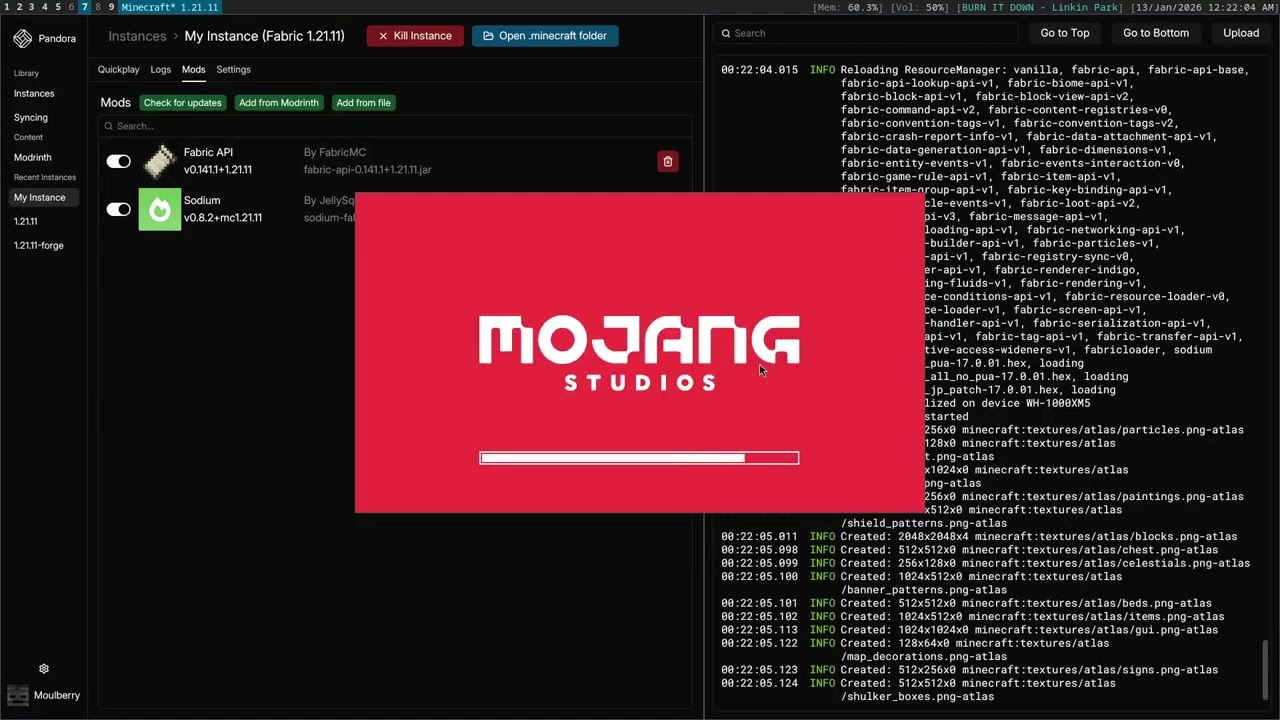Select the Mods tab
The width and height of the screenshot is (1280, 720).
coord(193,70)
